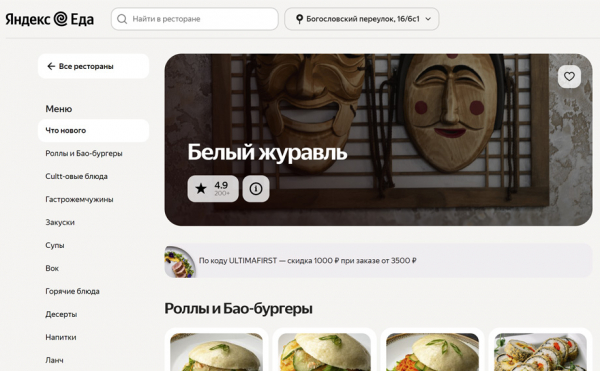Focus the 'Найти в ресторане' search field

194,19
